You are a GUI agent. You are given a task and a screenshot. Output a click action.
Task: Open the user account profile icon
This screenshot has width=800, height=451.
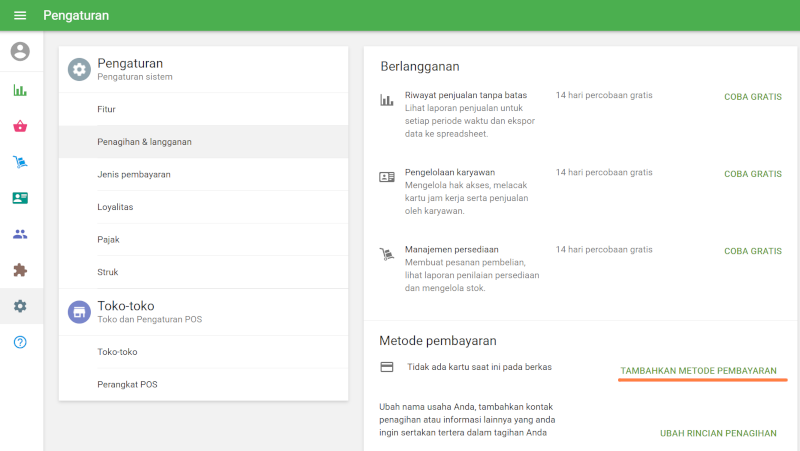point(20,51)
